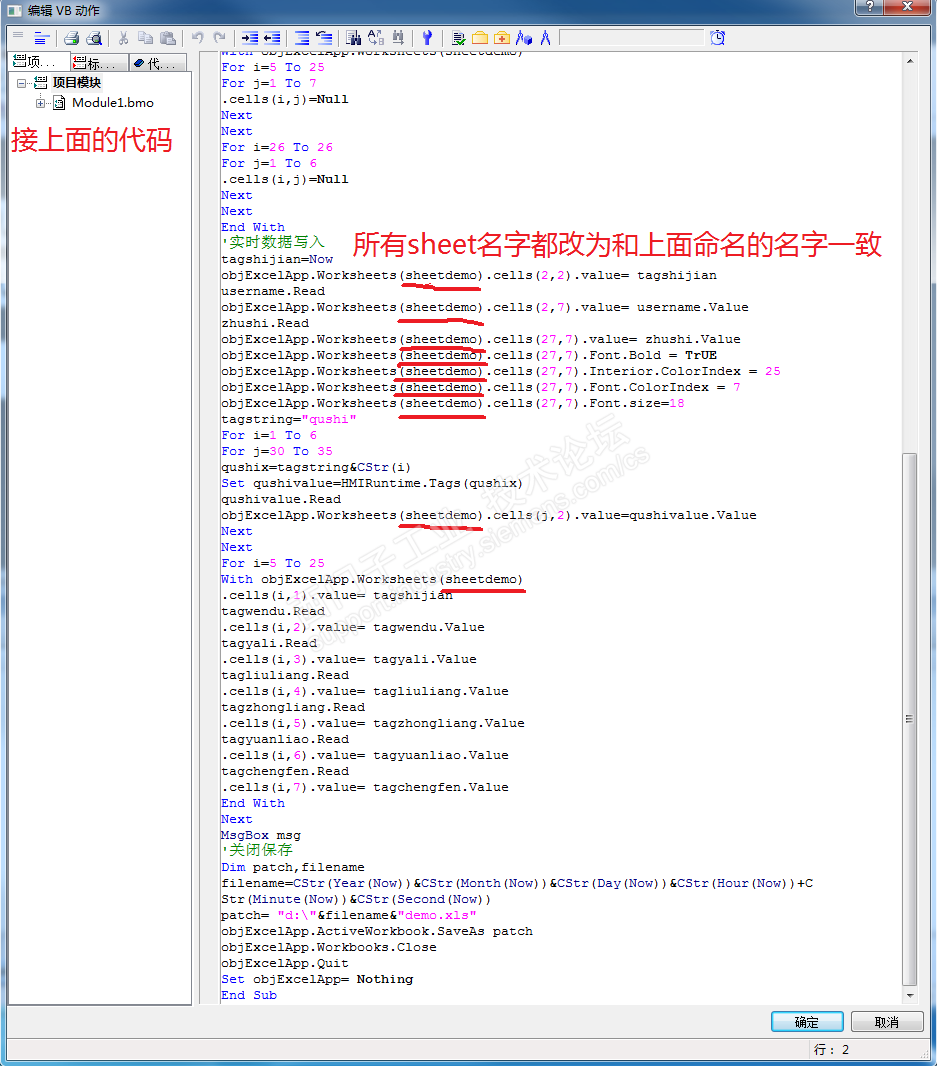Click the Decrease Indent icon

click(272, 38)
